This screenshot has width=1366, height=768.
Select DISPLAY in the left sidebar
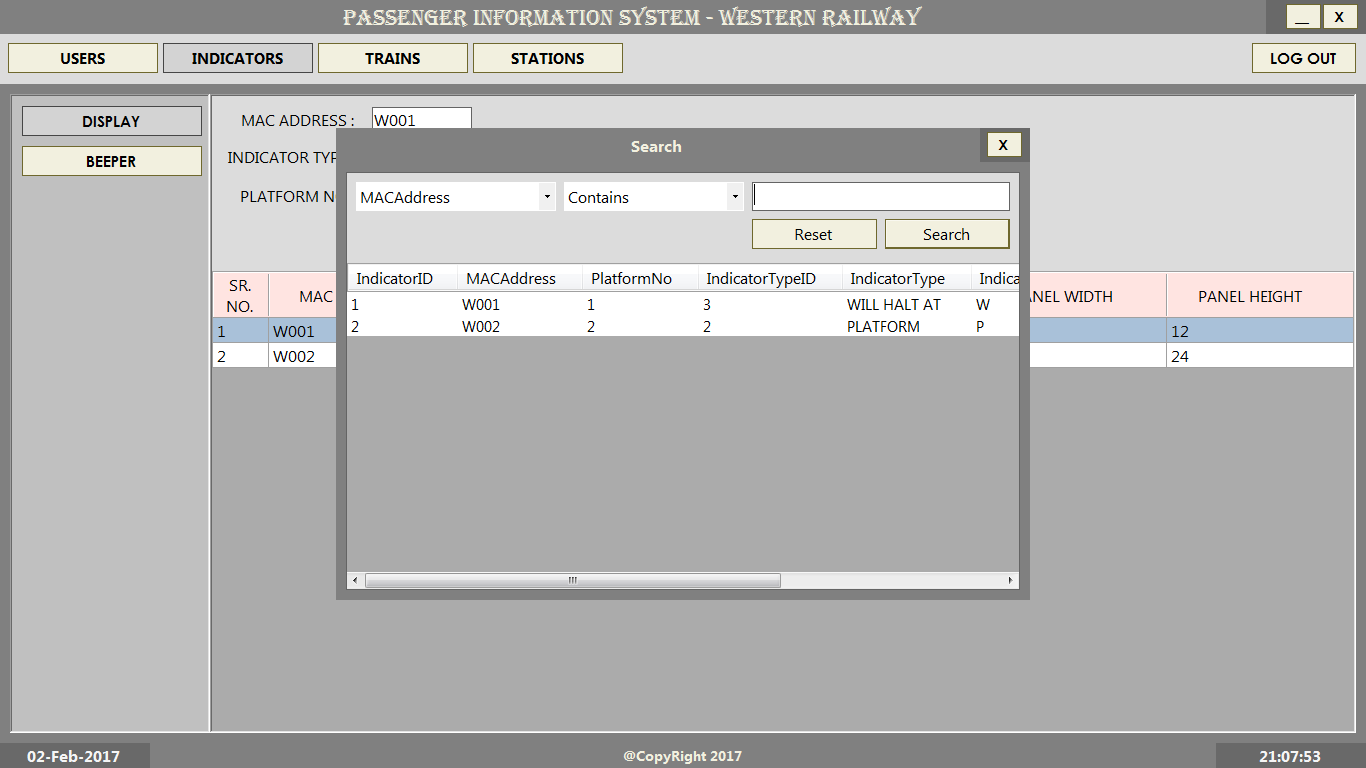112,121
